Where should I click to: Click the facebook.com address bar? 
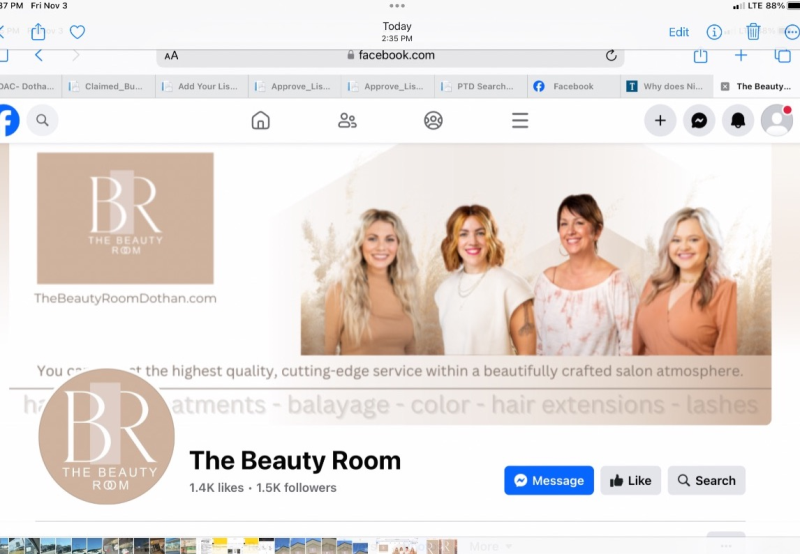click(x=390, y=56)
